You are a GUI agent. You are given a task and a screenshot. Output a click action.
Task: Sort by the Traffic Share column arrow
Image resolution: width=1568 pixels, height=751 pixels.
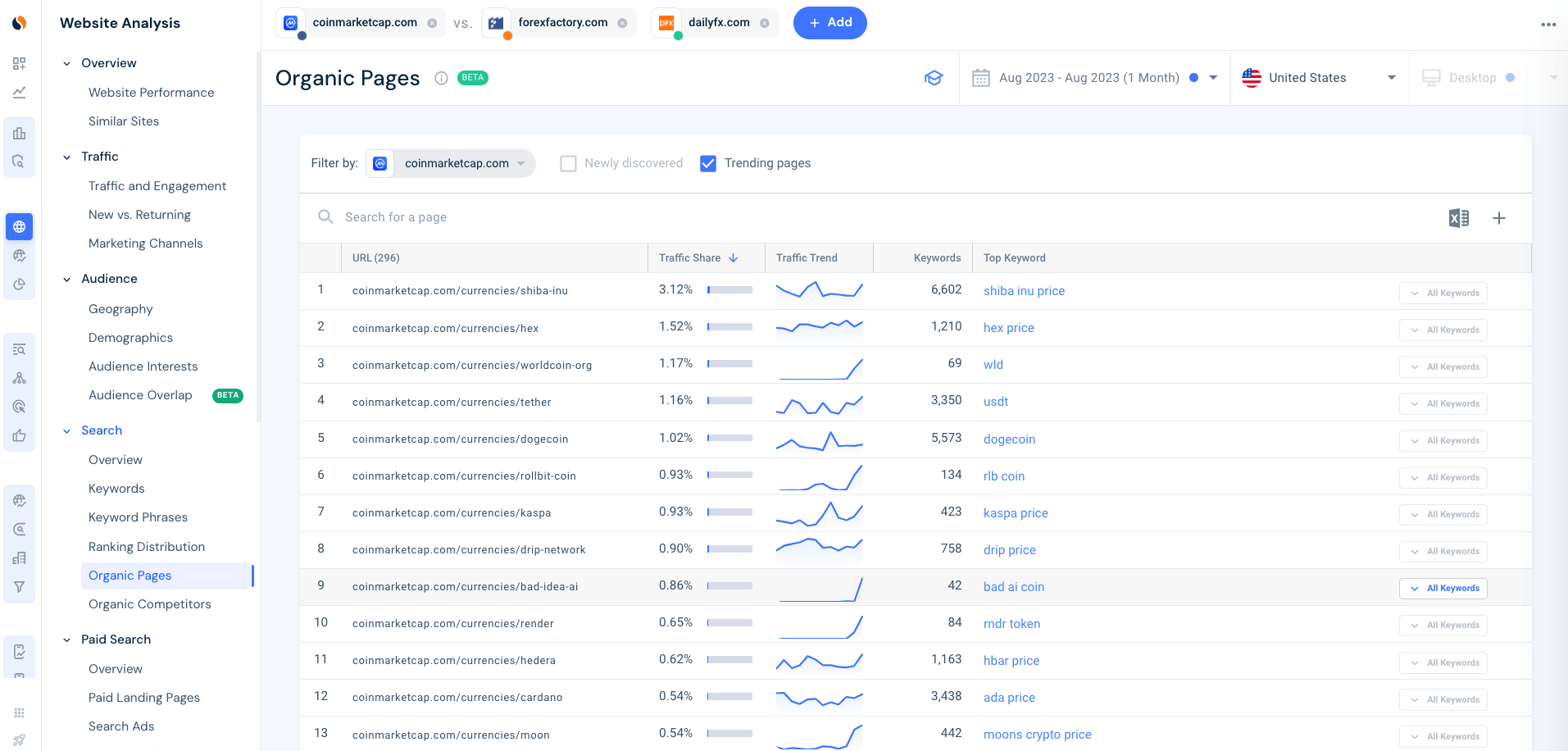734,257
